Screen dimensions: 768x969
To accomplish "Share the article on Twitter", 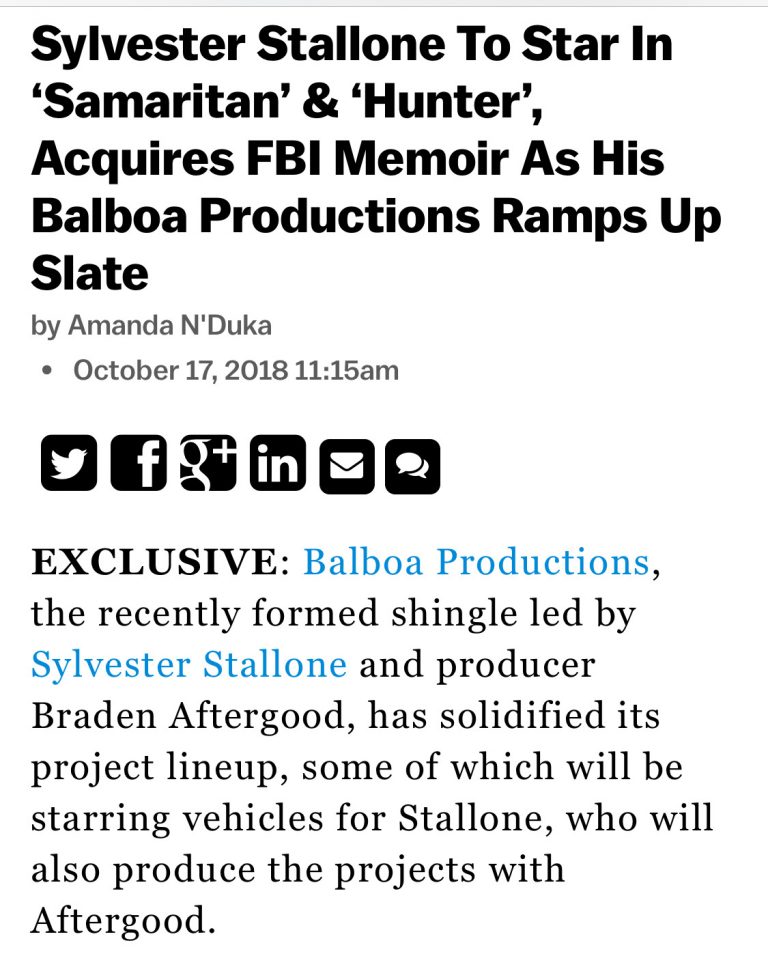I will pyautogui.click(x=69, y=463).
